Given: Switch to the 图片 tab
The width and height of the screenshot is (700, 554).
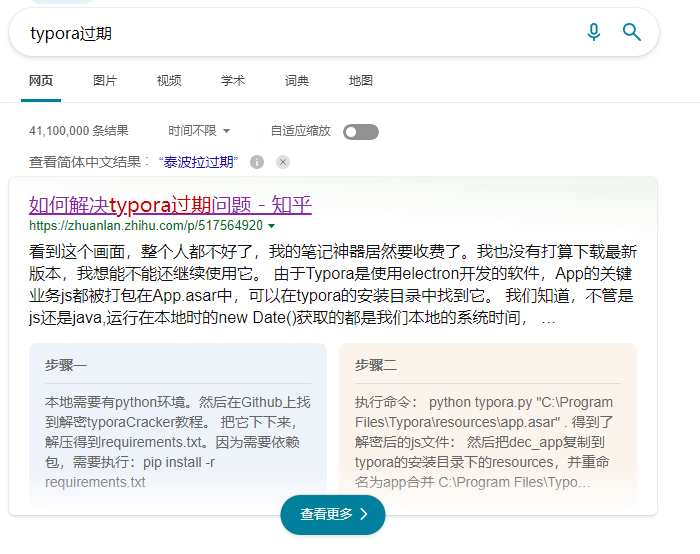Looking at the screenshot, I should (x=105, y=81).
